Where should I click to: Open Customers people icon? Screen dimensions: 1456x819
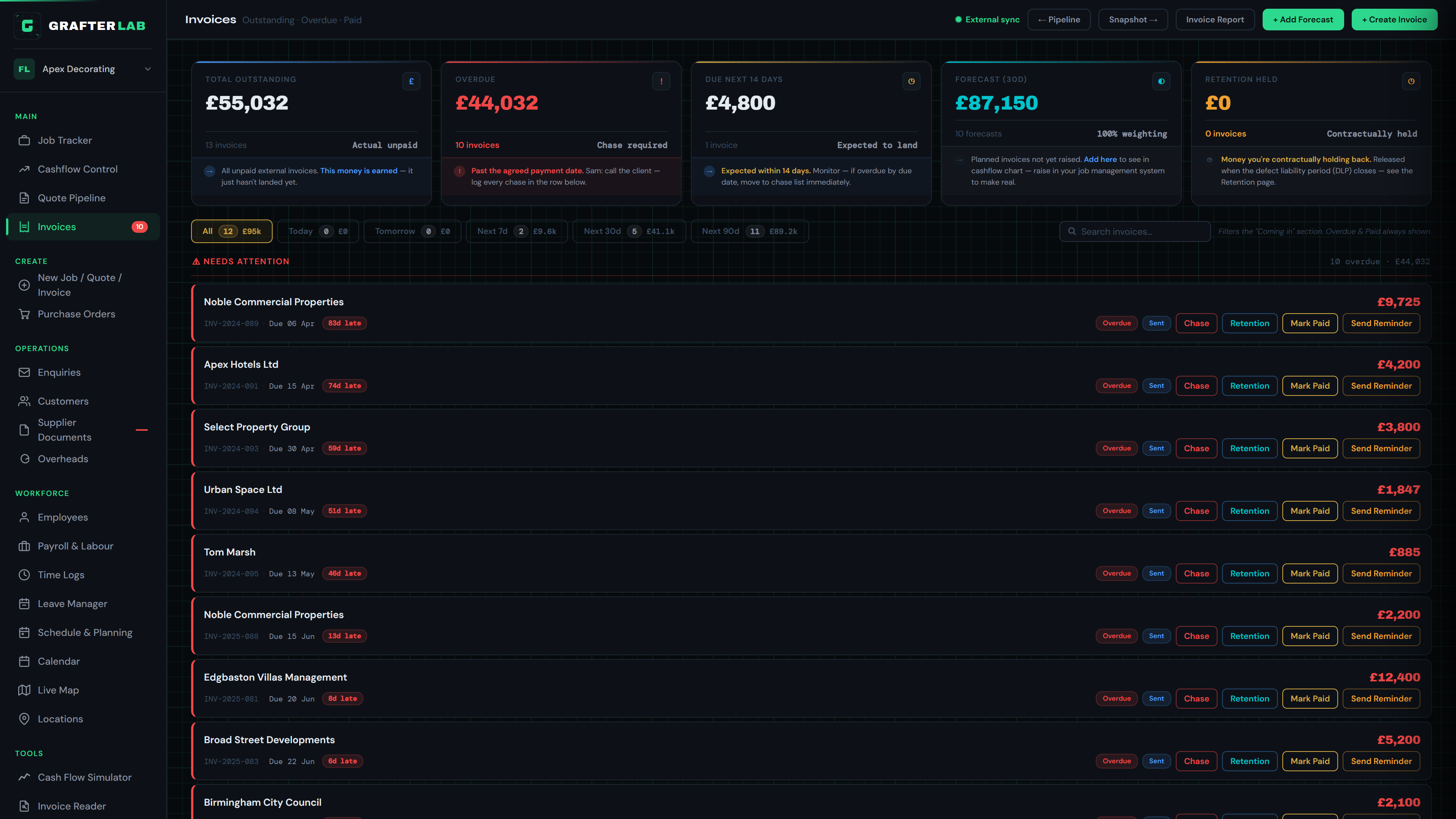[24, 401]
